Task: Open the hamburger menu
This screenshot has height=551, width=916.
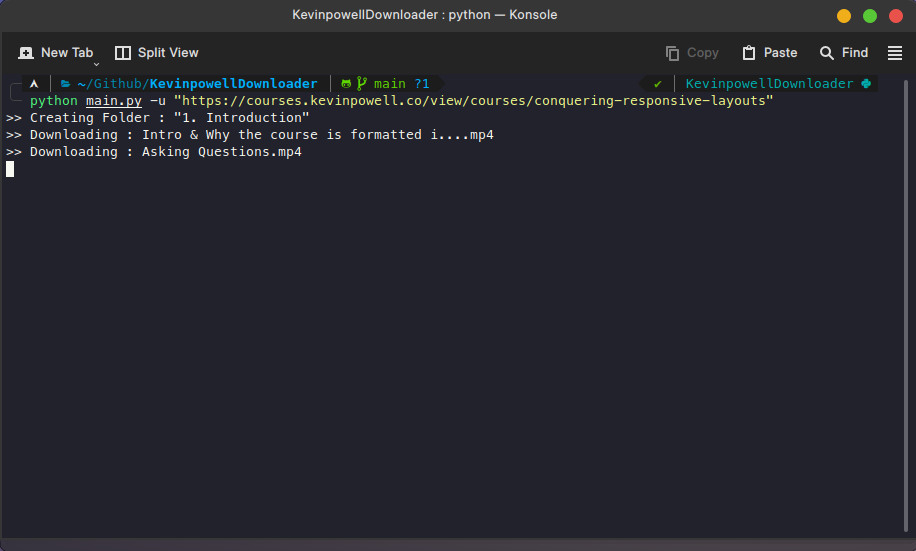Action: click(x=894, y=53)
